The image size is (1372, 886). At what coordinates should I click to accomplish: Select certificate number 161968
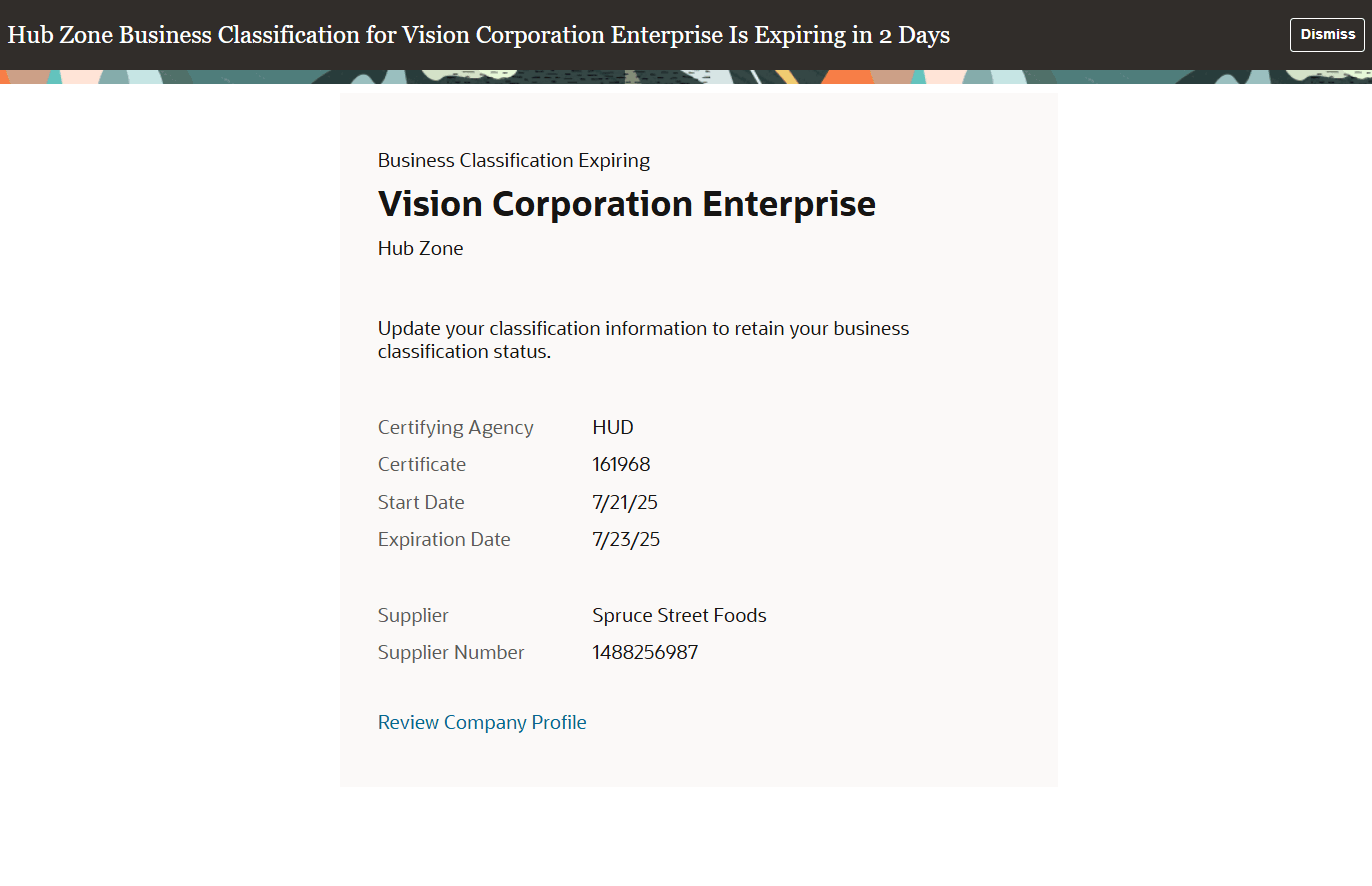621,464
